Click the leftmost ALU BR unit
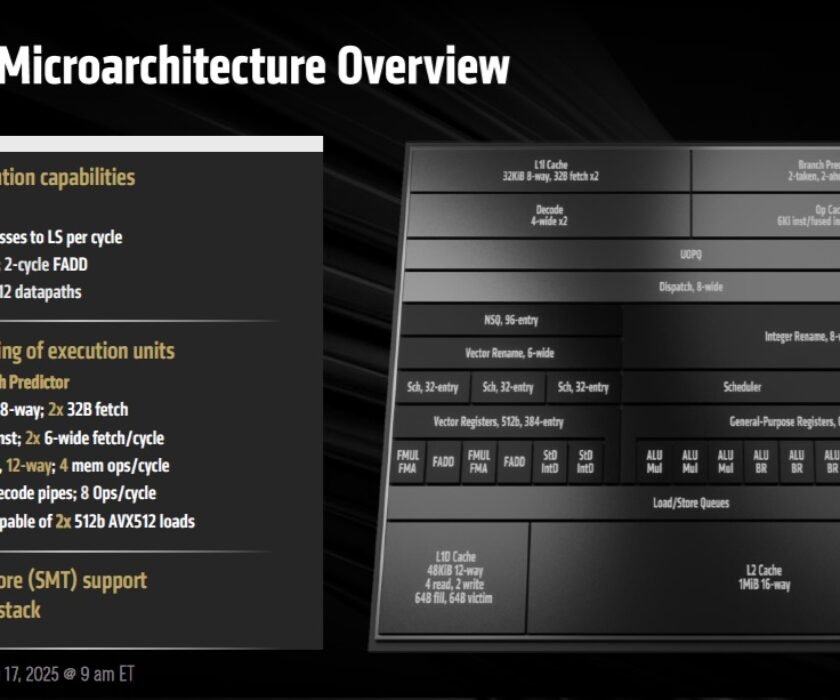The image size is (840, 700). point(761,462)
